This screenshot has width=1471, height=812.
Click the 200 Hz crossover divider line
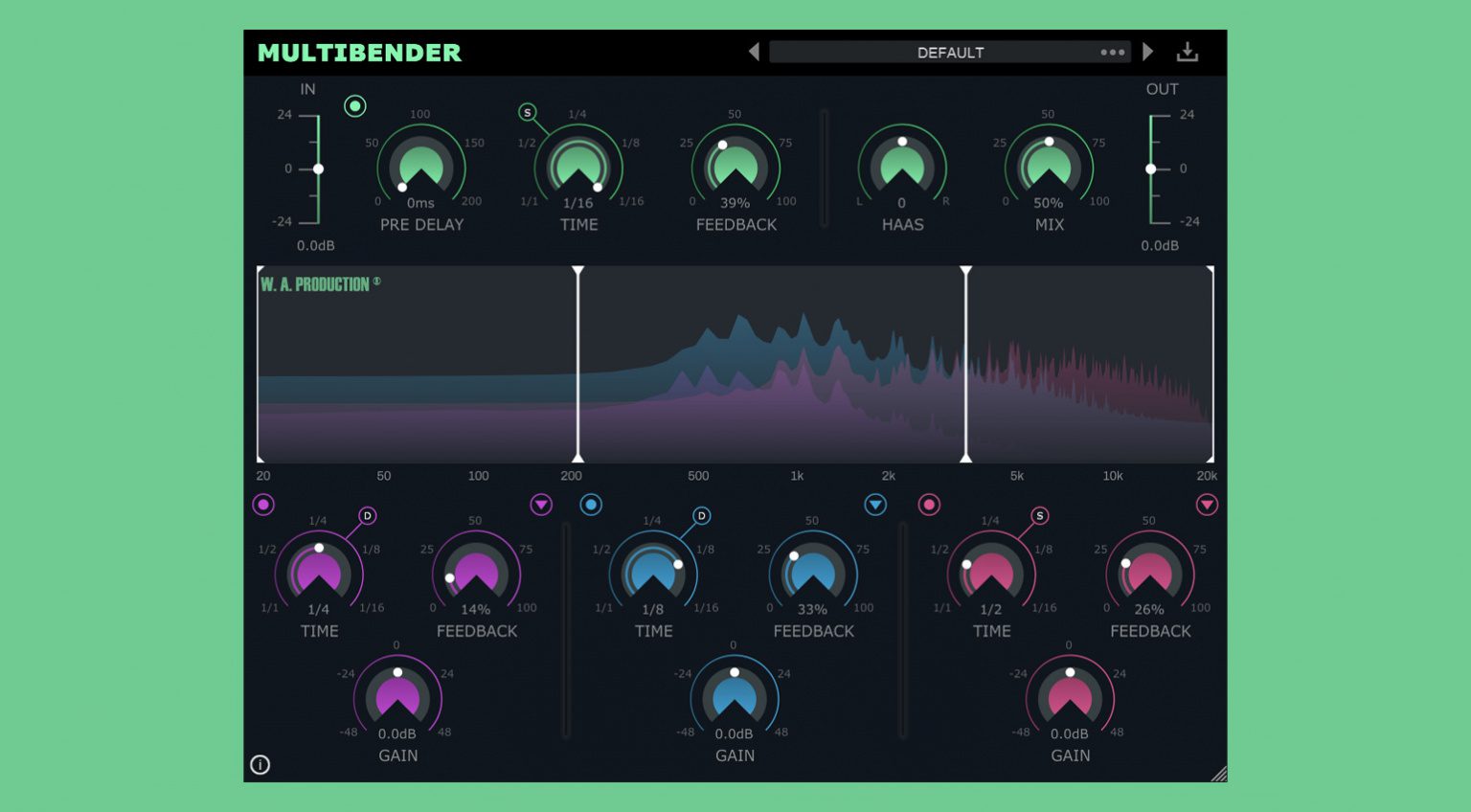[577, 364]
